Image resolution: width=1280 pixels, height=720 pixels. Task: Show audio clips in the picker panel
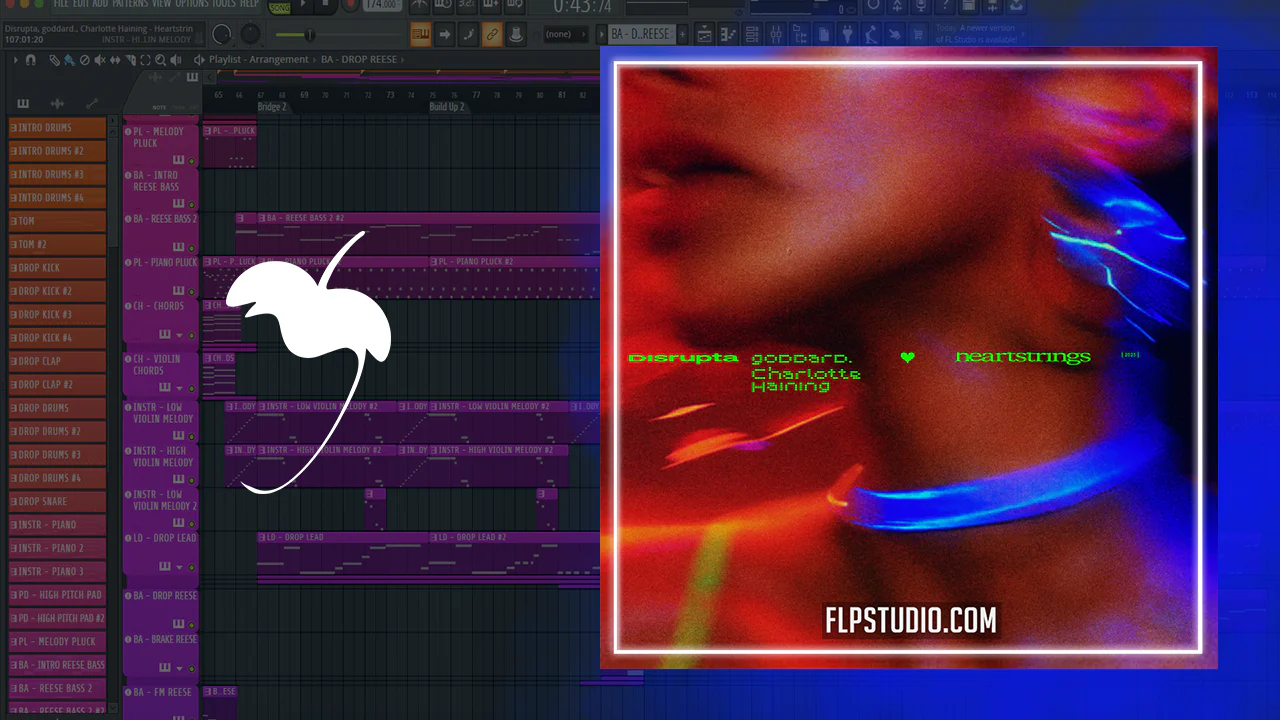(x=57, y=104)
